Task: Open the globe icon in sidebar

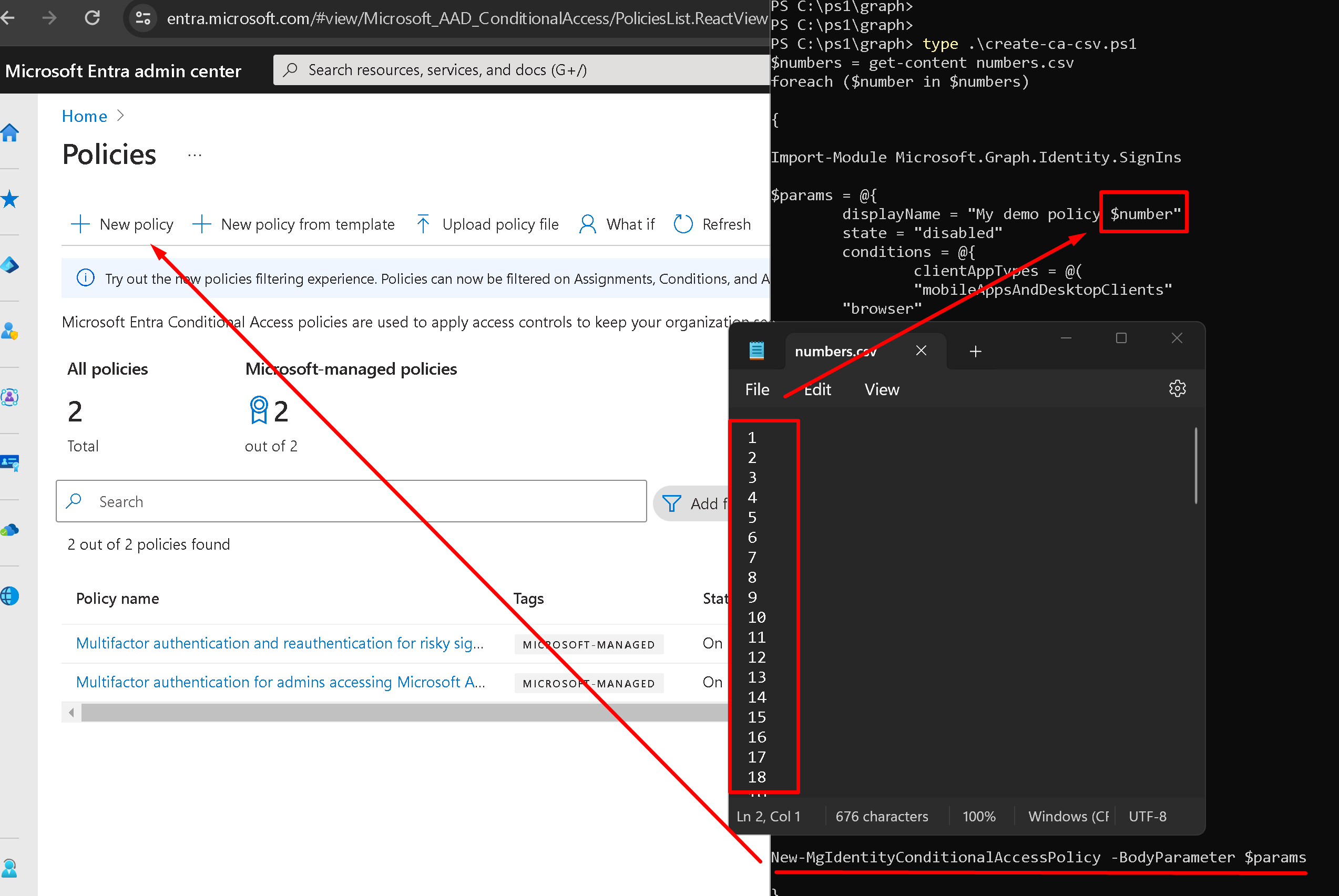Action: click(11, 596)
